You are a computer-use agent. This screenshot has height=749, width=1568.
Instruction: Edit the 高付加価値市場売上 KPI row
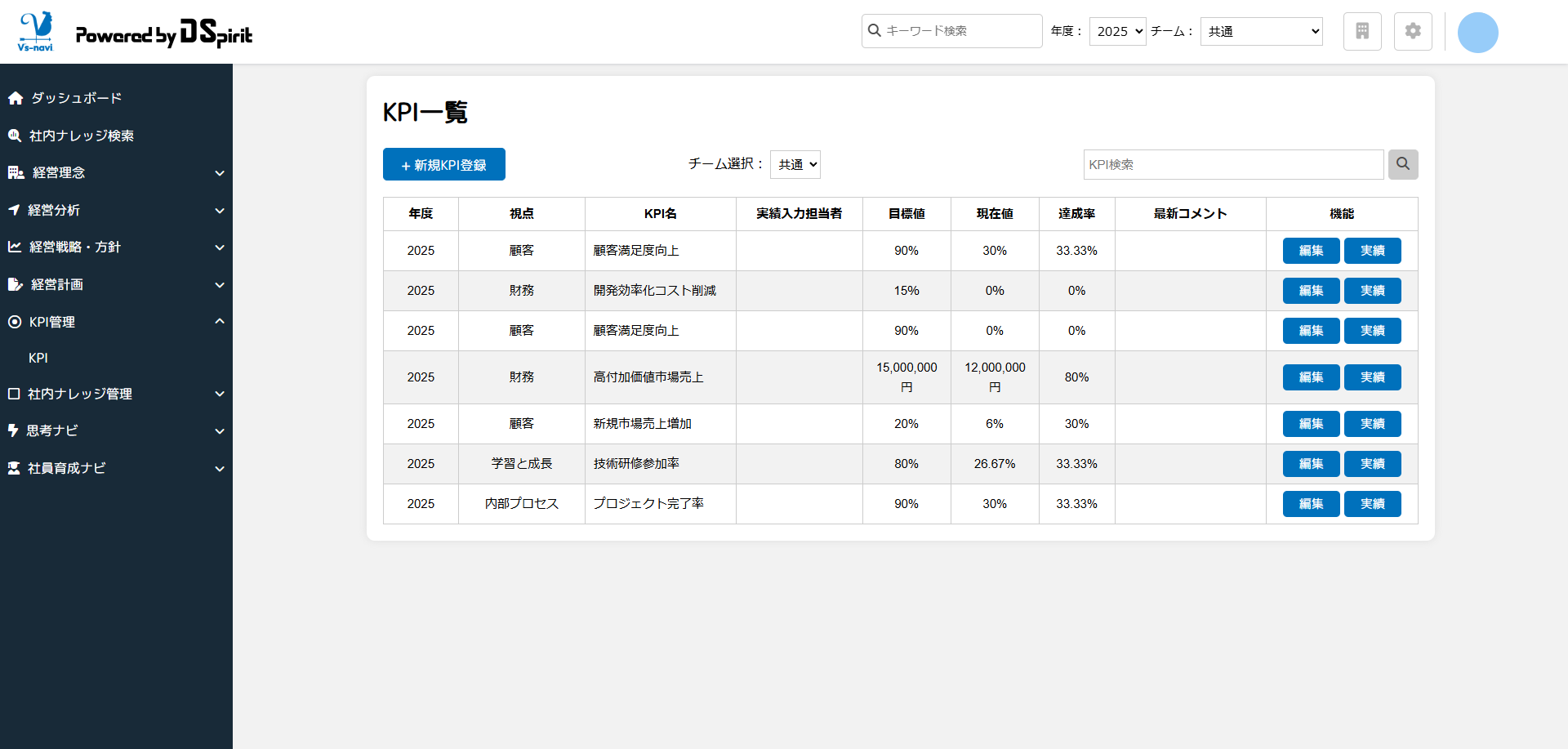1312,377
